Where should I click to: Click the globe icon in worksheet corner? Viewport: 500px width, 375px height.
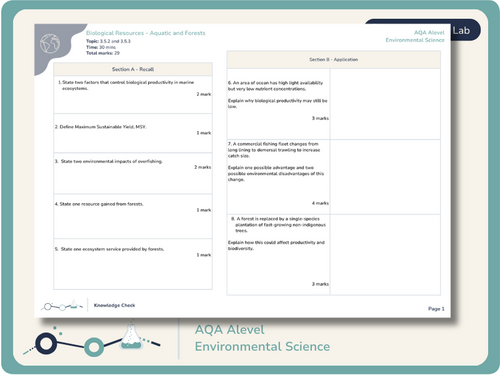click(50, 44)
